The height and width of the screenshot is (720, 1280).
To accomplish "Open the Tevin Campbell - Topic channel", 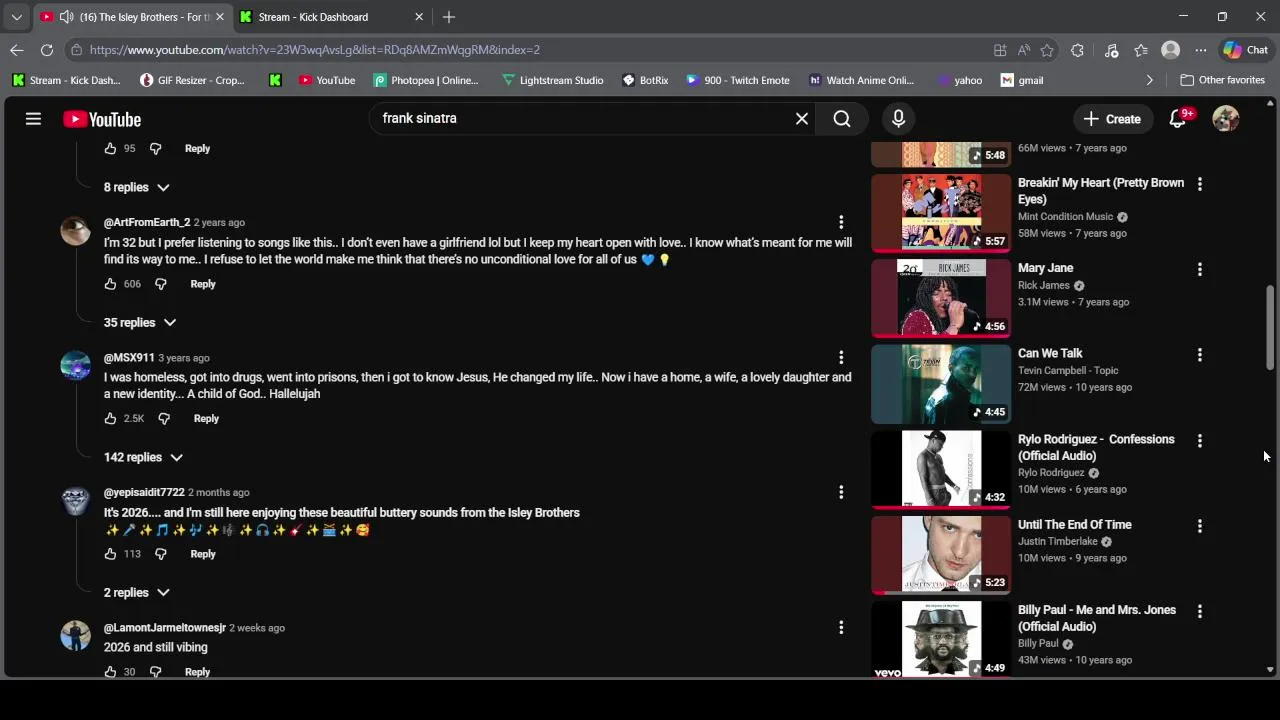I will (1068, 370).
